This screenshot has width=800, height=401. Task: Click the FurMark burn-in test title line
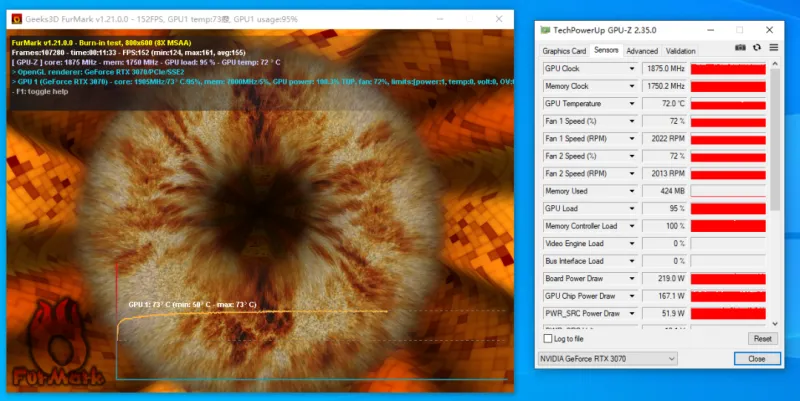(x=102, y=43)
